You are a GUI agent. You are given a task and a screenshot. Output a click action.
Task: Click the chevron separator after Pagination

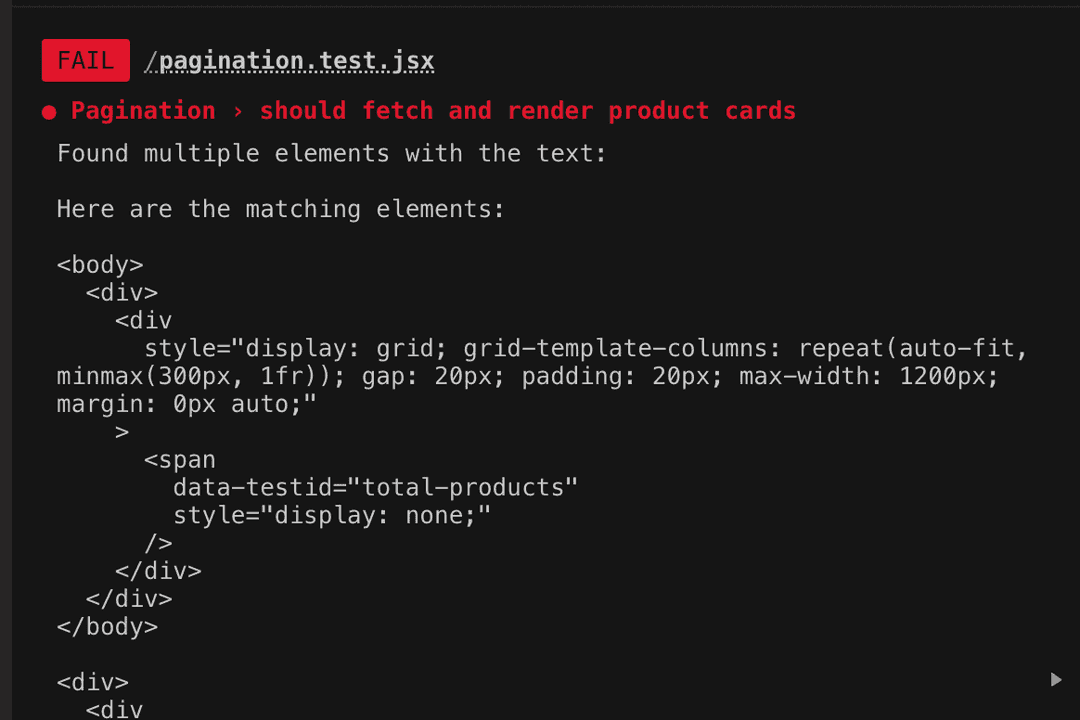[x=237, y=111]
